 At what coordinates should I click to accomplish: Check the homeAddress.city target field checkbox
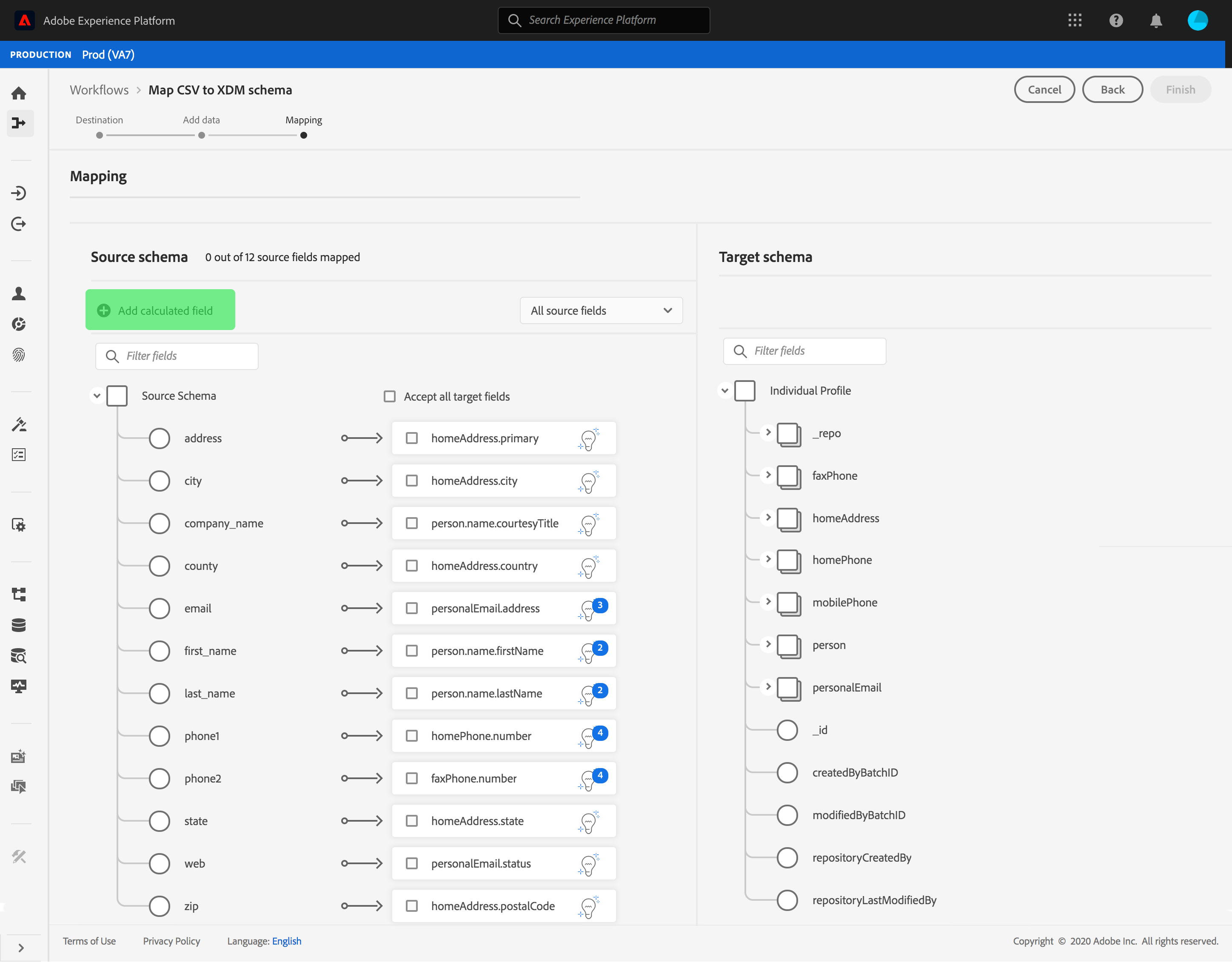(412, 481)
